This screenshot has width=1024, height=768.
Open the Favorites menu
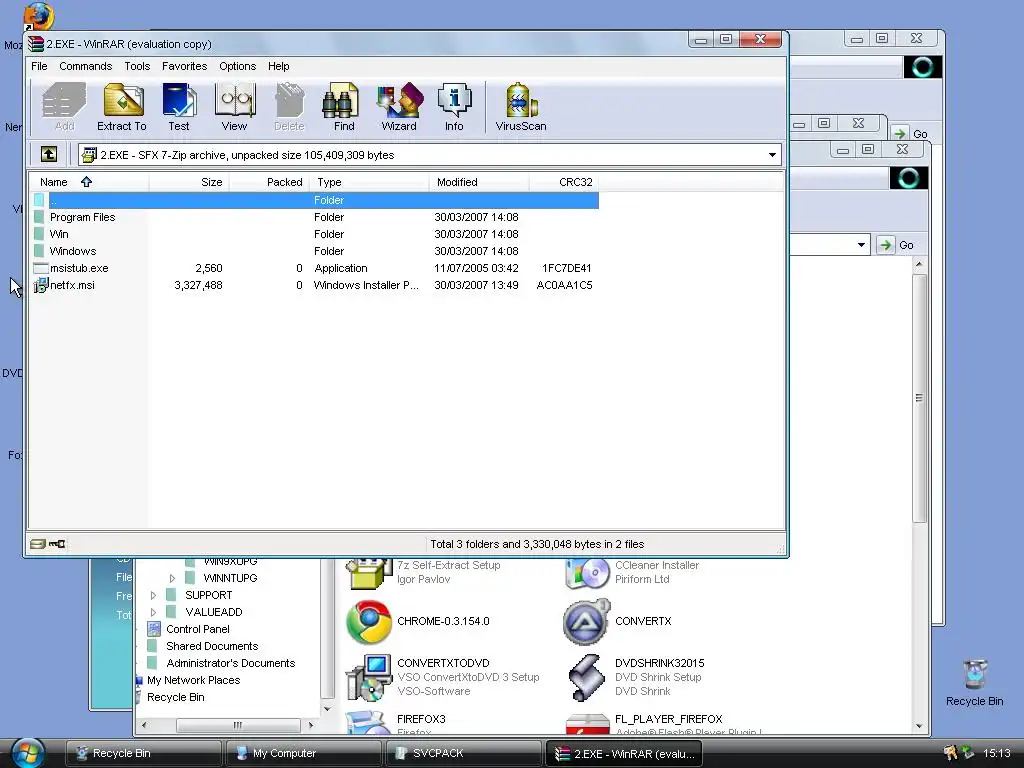[x=184, y=66]
